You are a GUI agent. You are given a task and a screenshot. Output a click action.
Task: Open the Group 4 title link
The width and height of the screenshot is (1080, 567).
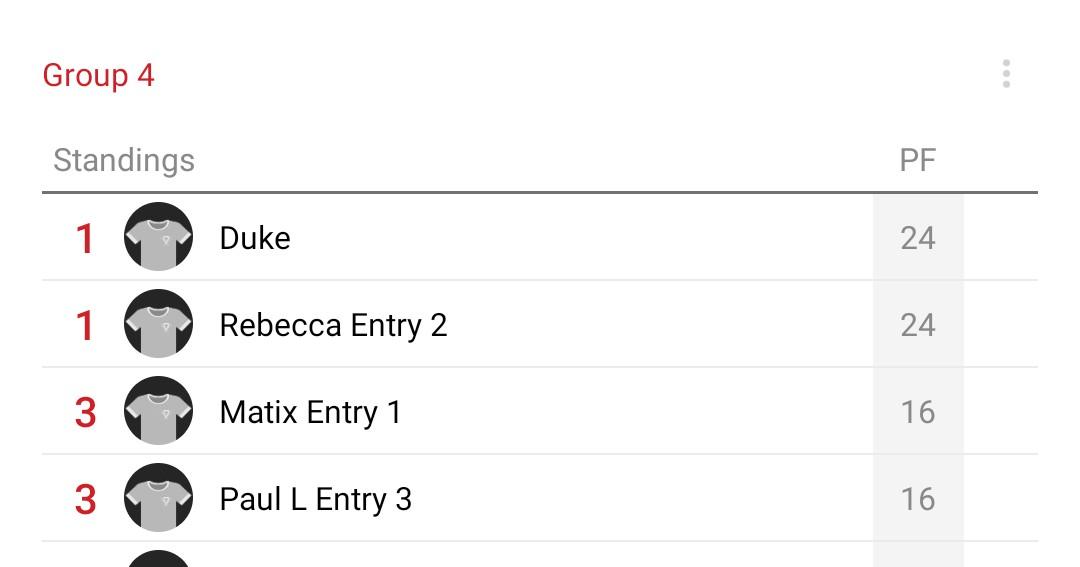[x=98, y=75]
